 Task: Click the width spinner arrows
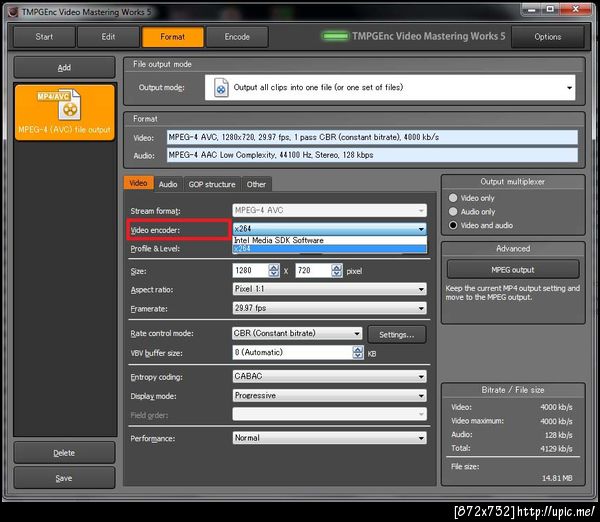tap(274, 271)
